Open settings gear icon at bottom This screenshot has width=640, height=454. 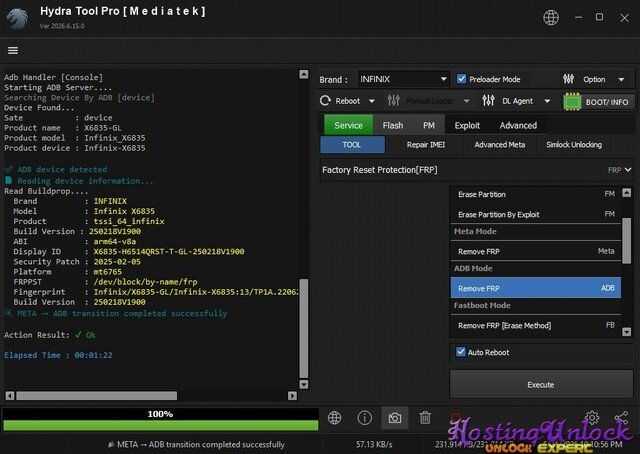pyautogui.click(x=592, y=418)
